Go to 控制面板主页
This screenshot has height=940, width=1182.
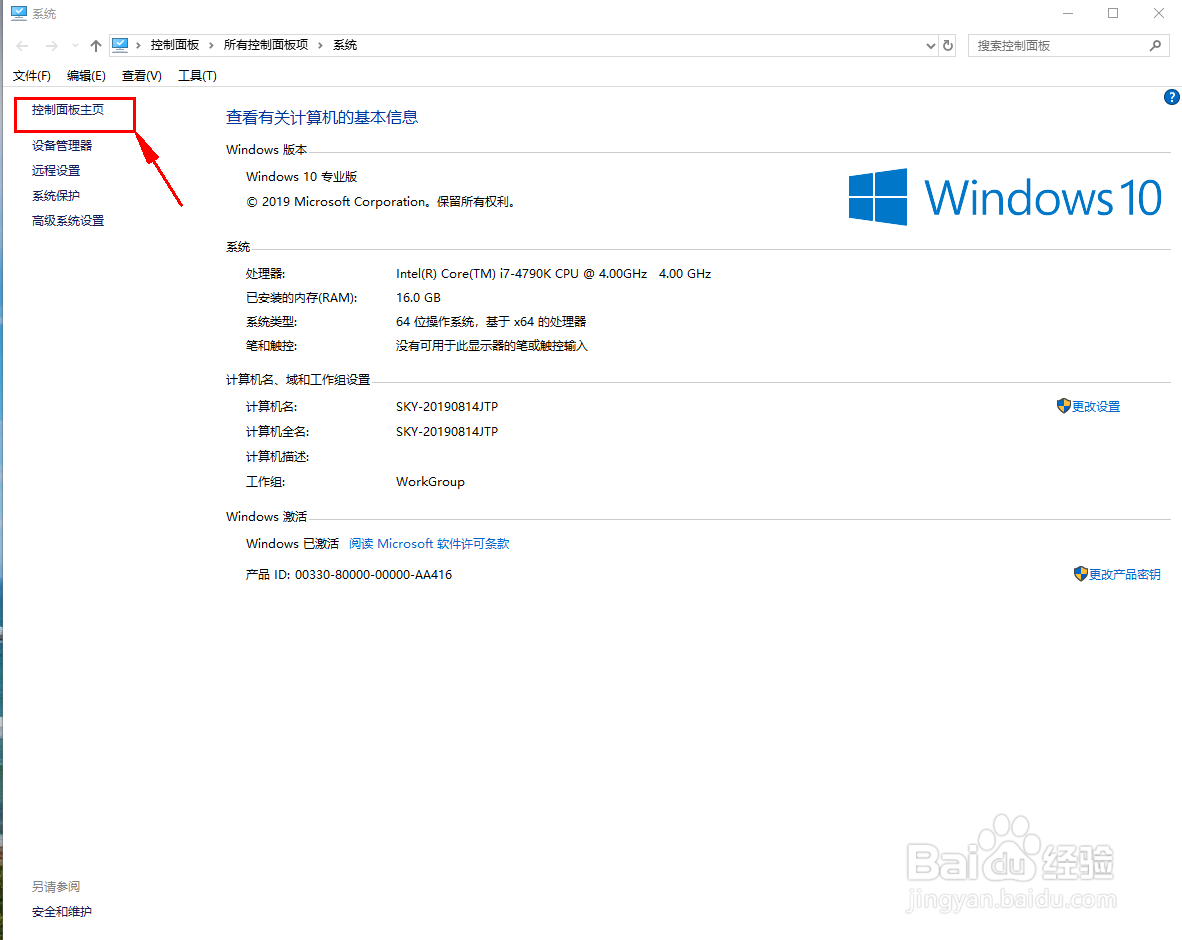click(x=68, y=110)
